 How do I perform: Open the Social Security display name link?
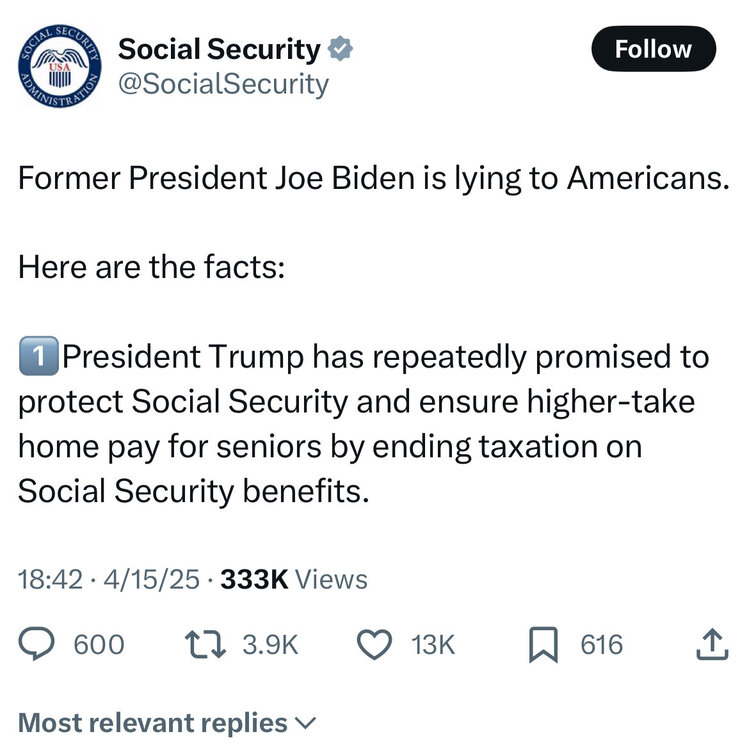click(x=219, y=48)
